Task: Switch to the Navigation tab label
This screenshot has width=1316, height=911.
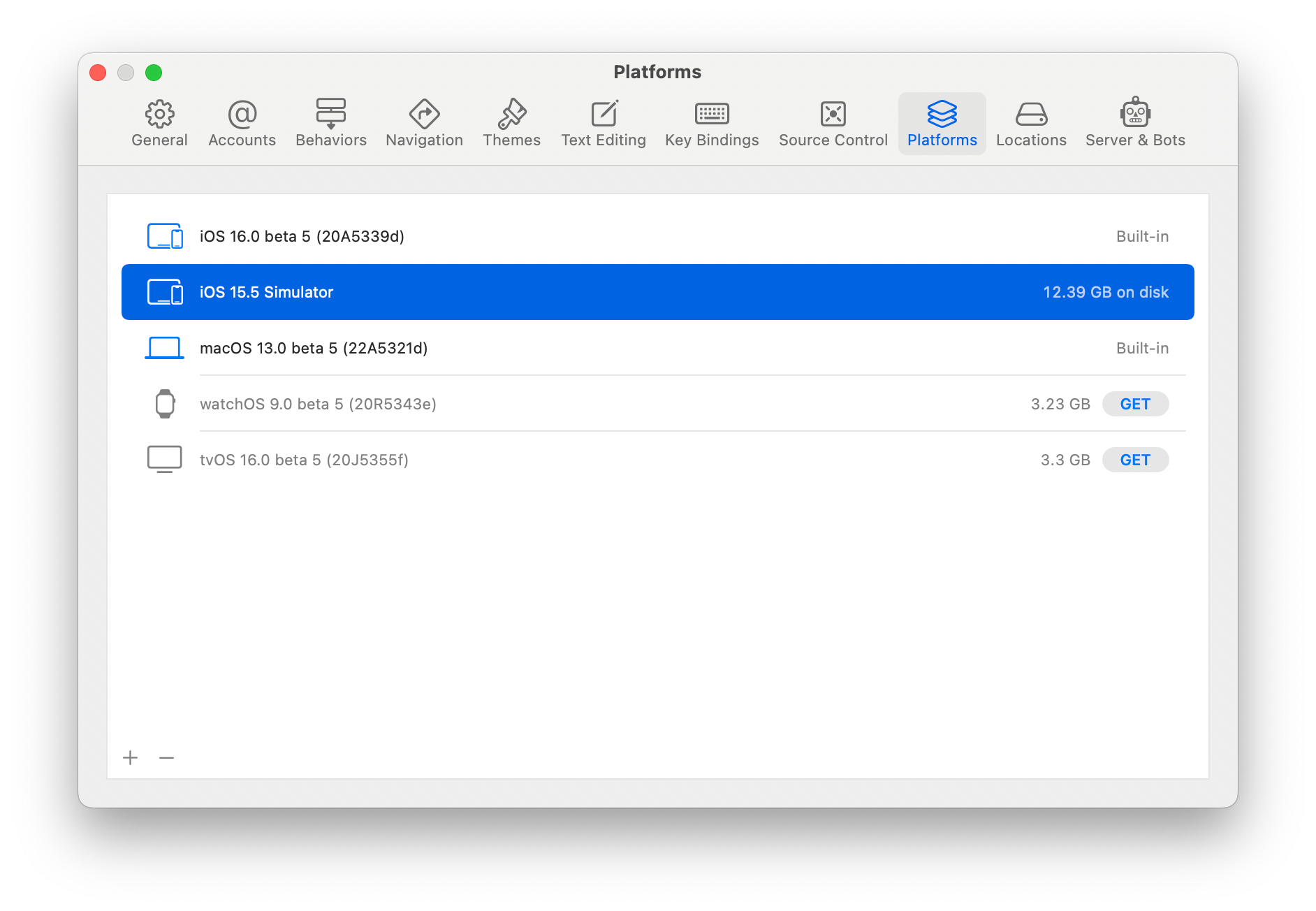Action: tap(425, 140)
